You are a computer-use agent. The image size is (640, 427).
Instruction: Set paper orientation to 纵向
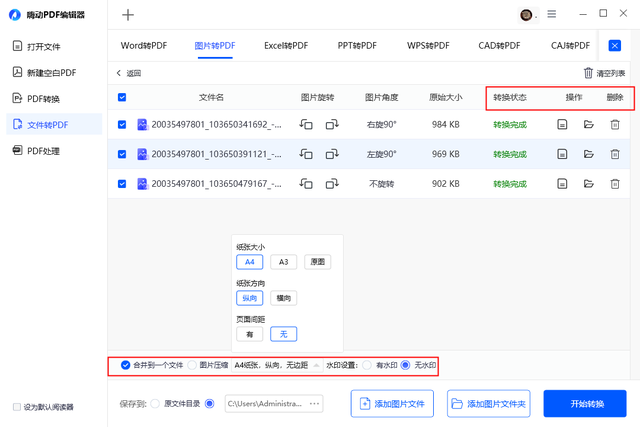click(x=249, y=298)
